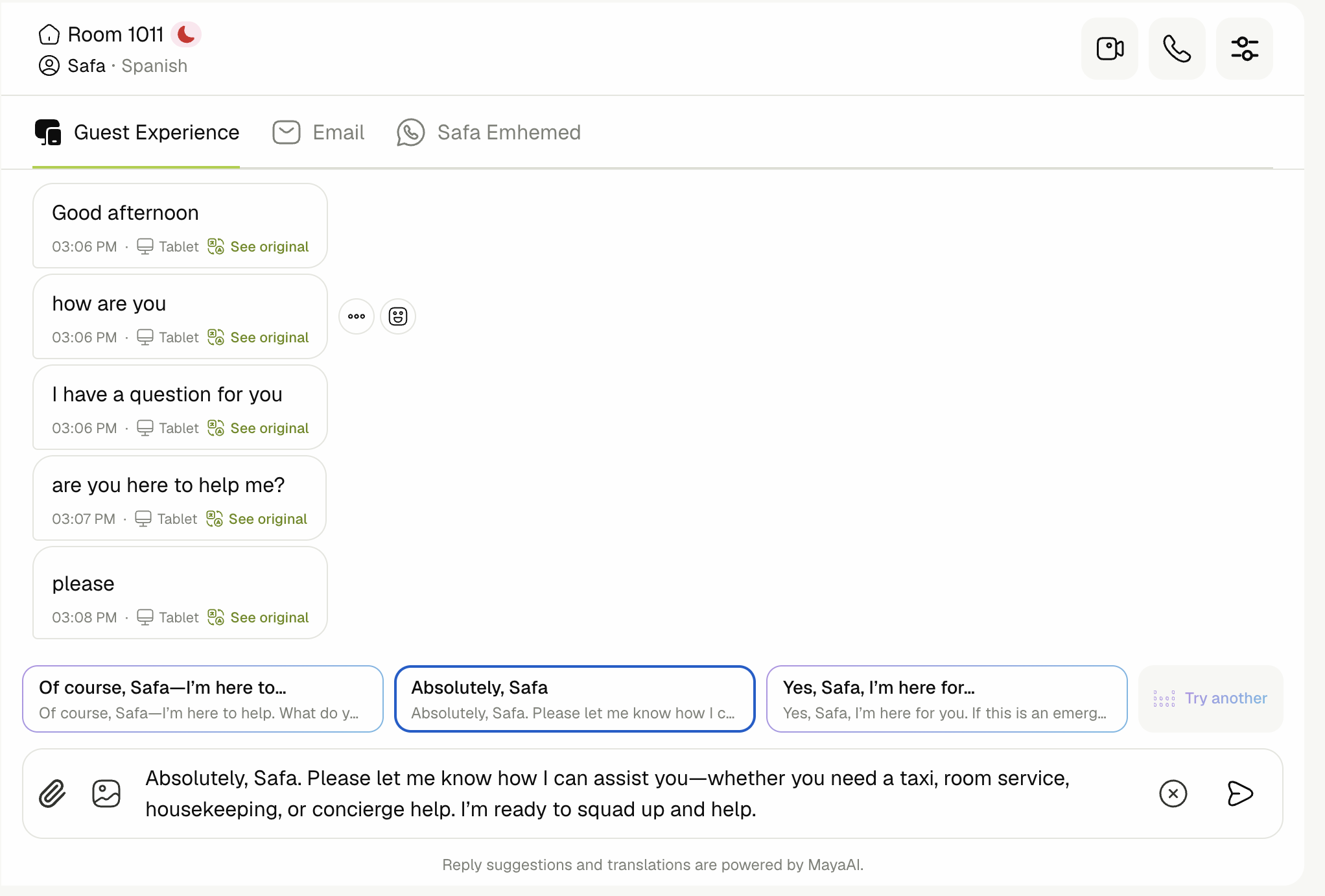This screenshot has height=896, width=1325.
Task: Send the drafted reply message
Action: [x=1240, y=794]
